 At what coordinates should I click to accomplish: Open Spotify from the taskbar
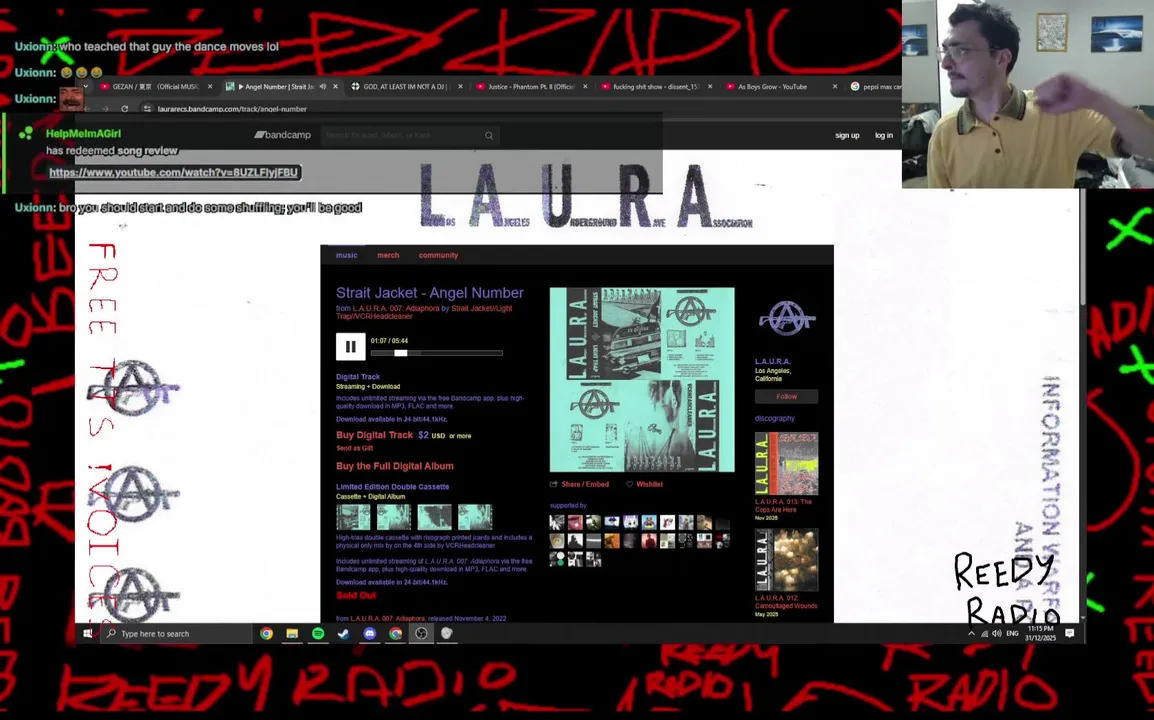(318, 634)
